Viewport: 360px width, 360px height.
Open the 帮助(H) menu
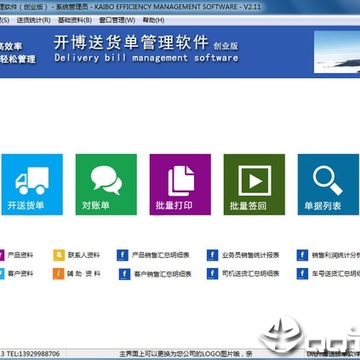[x=154, y=20]
